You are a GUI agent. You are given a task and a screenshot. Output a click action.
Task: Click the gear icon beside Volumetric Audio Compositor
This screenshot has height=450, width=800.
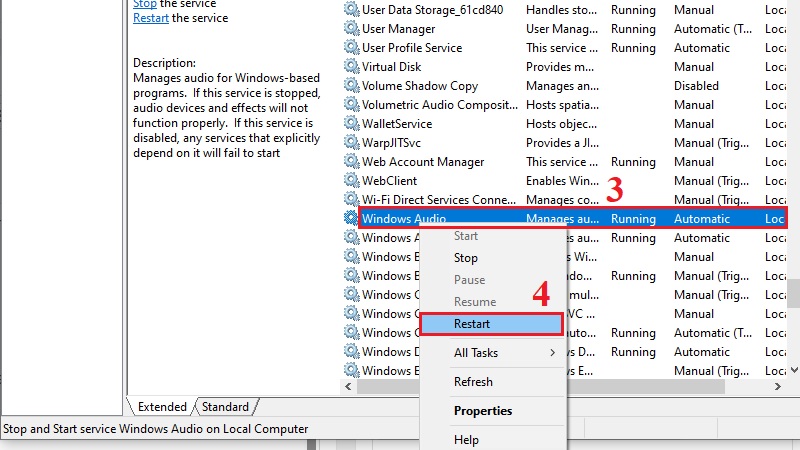[351, 105]
